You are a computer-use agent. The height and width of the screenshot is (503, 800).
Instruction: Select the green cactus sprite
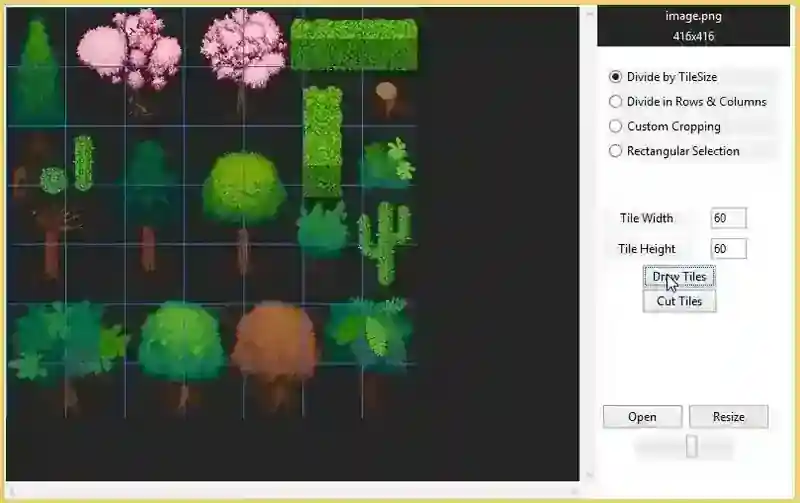384,242
